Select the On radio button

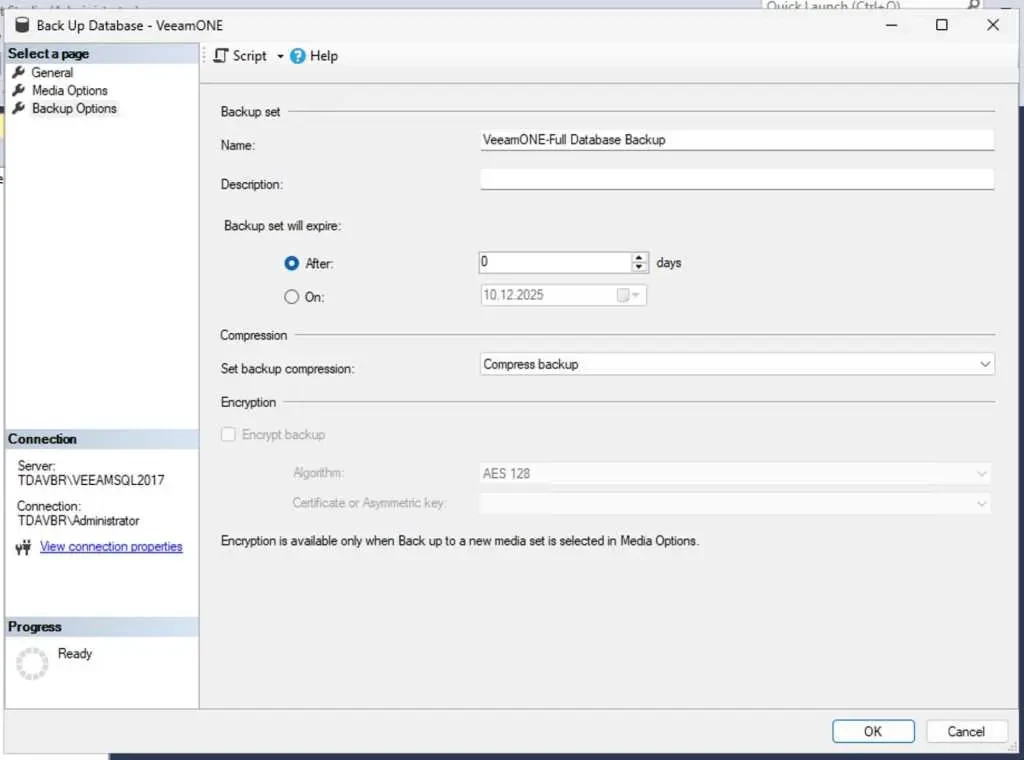pyautogui.click(x=291, y=297)
